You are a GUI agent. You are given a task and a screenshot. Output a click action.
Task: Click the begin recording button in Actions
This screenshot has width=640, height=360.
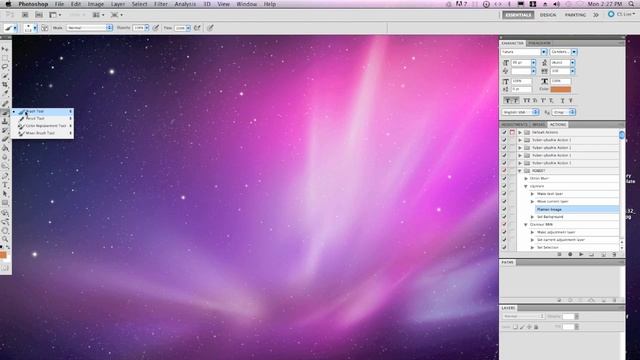(x=570, y=254)
